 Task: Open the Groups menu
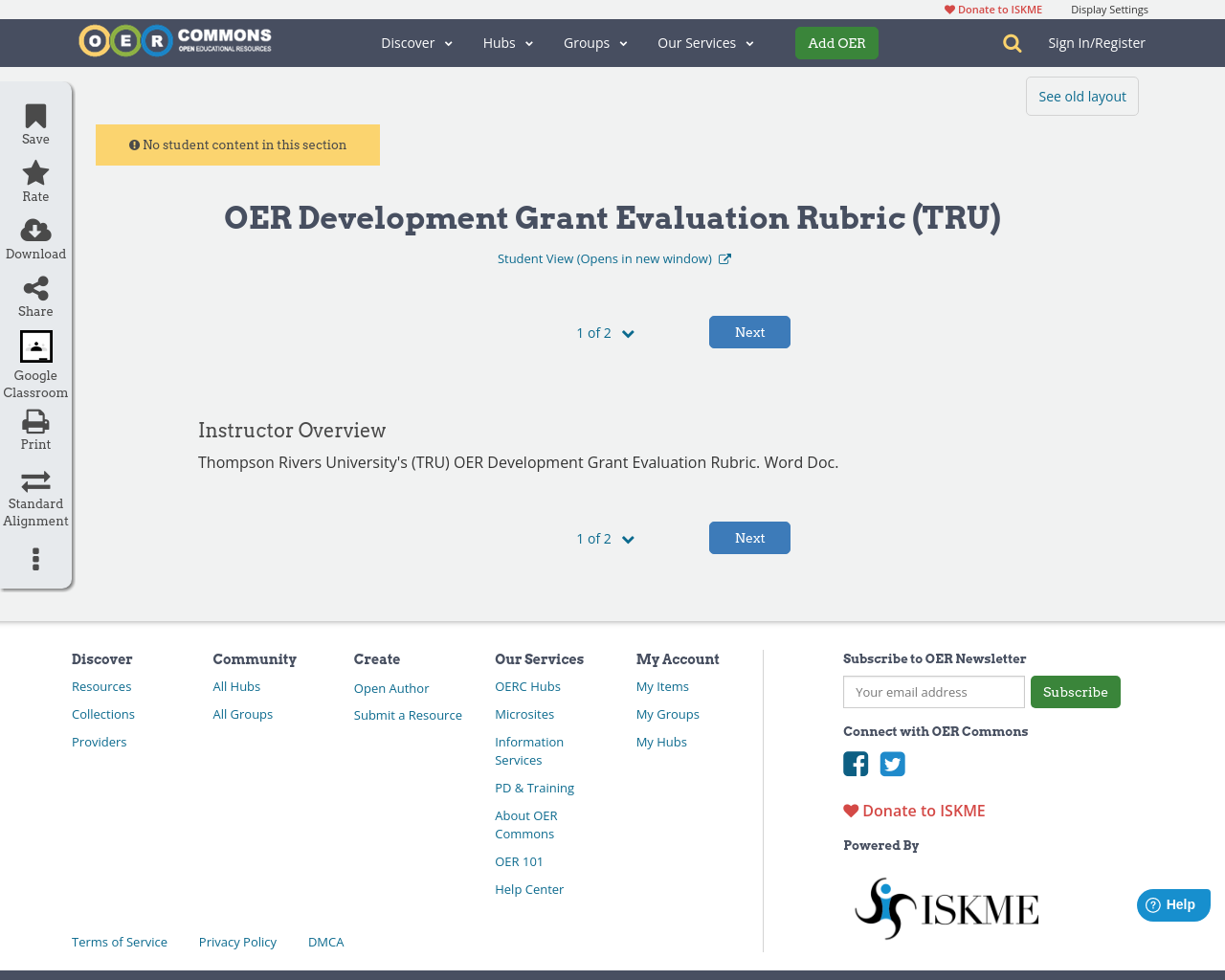pyautogui.click(x=594, y=43)
